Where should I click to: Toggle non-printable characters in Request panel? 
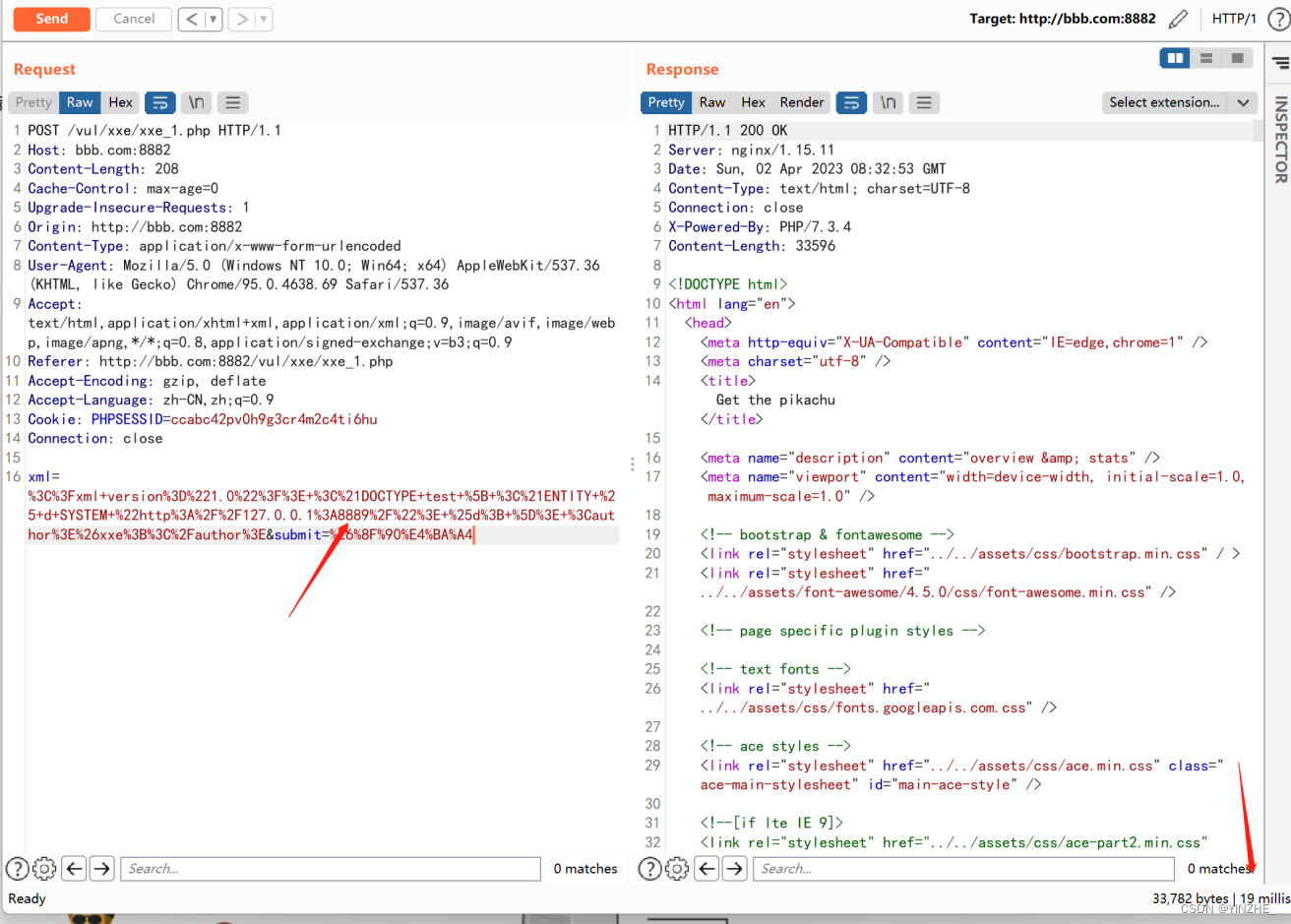tap(197, 102)
